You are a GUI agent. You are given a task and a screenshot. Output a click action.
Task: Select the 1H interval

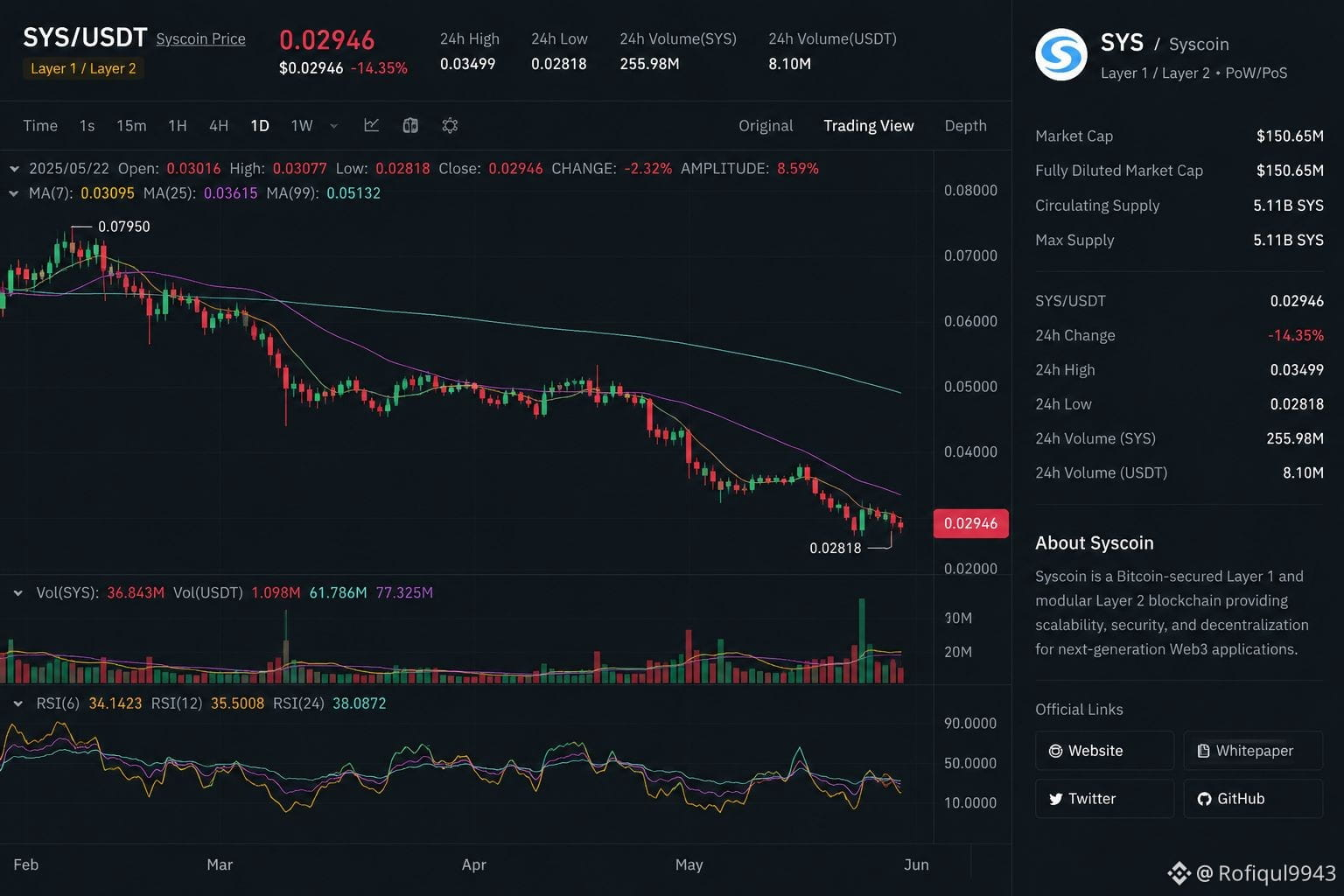pos(178,125)
